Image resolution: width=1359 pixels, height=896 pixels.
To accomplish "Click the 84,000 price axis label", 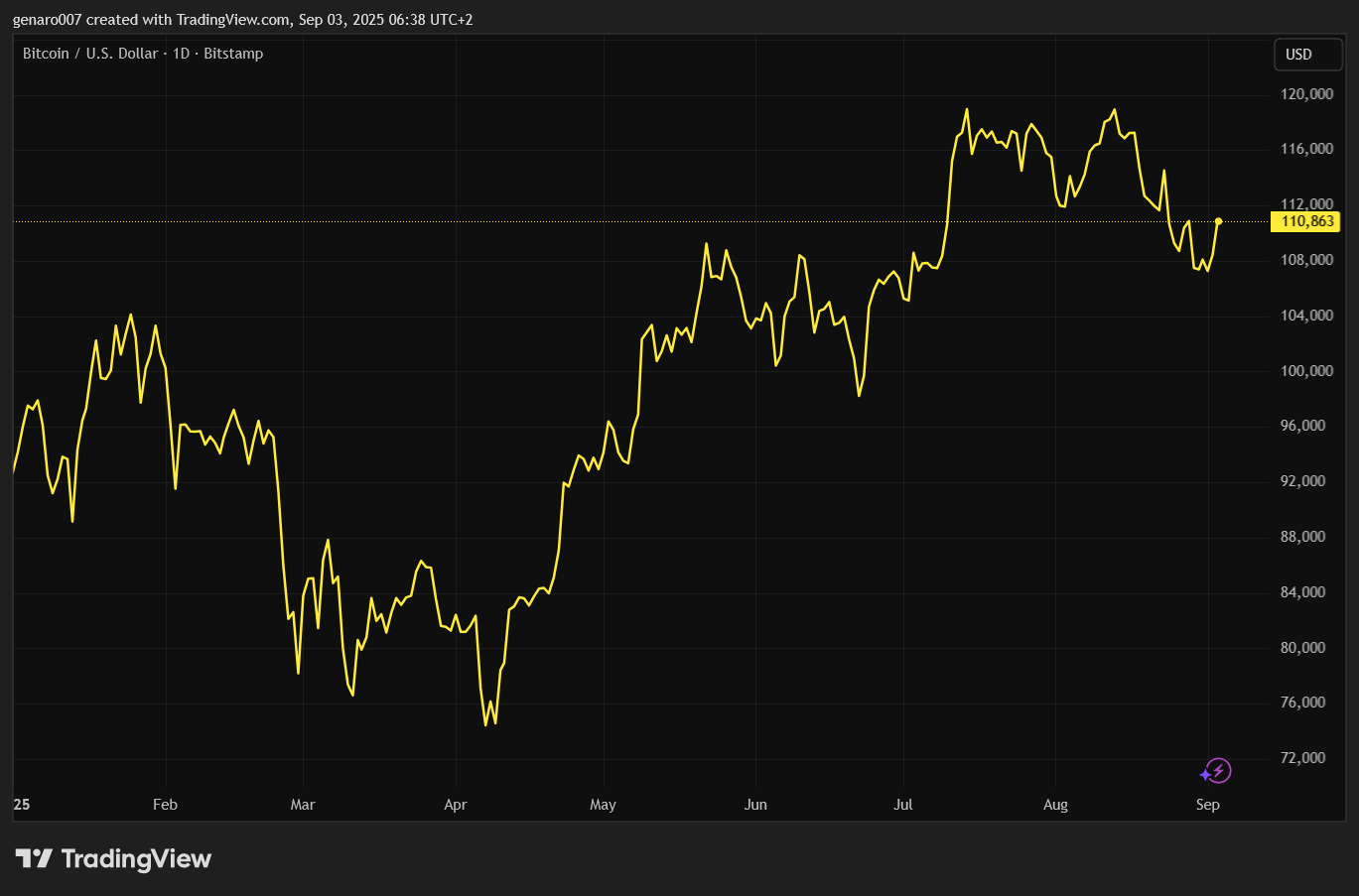I will 1303,592.
